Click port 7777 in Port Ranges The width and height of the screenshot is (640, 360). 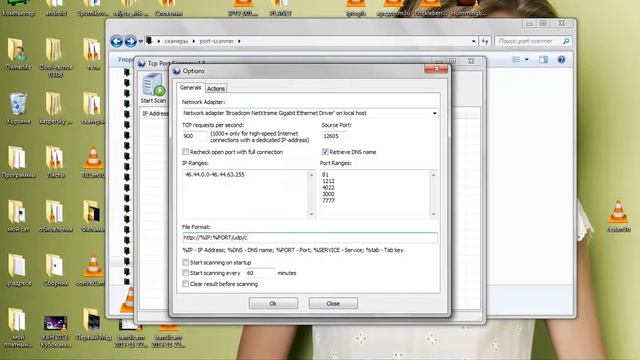point(328,200)
